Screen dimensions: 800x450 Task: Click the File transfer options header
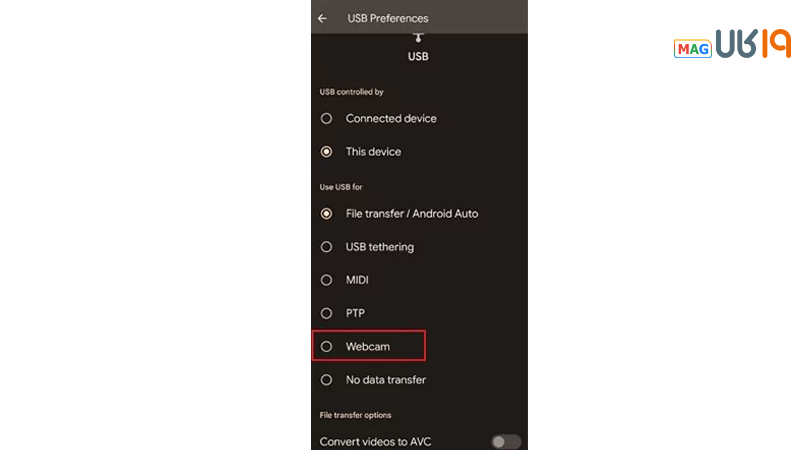[x=356, y=415]
